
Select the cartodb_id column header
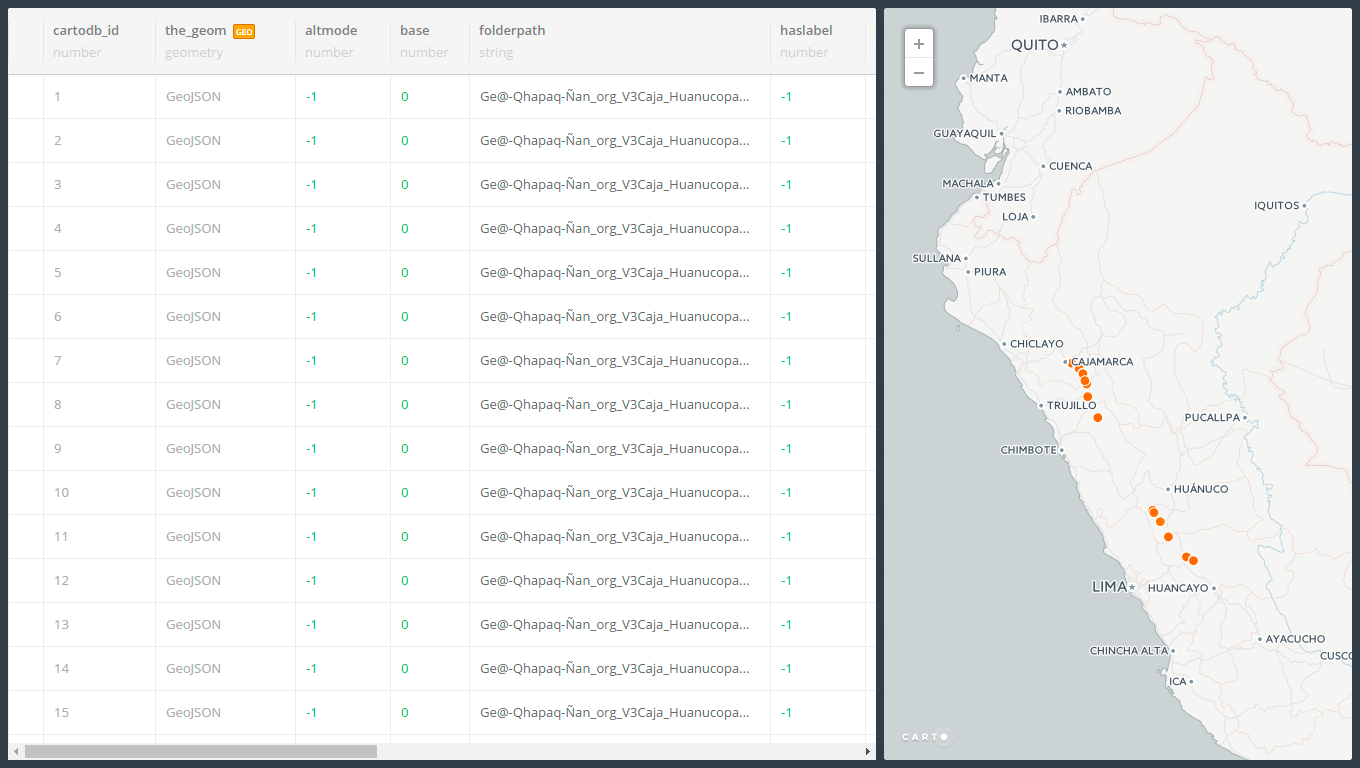click(x=86, y=30)
